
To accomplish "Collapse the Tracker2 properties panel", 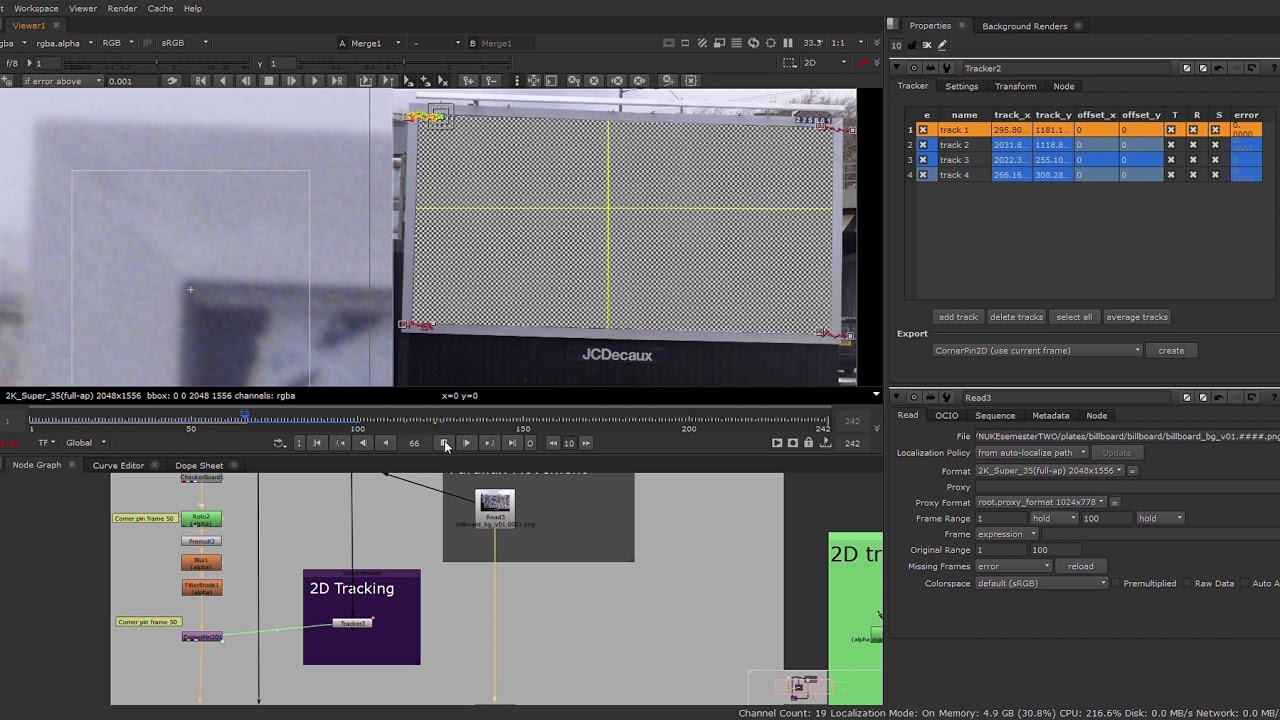I will pyautogui.click(x=897, y=68).
